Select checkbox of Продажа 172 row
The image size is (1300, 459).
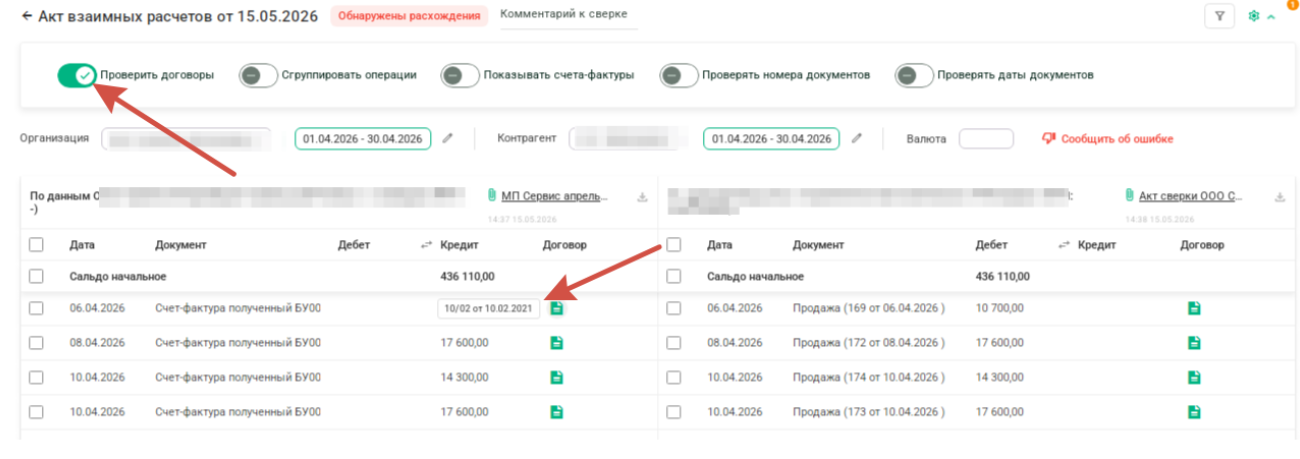[x=674, y=342]
